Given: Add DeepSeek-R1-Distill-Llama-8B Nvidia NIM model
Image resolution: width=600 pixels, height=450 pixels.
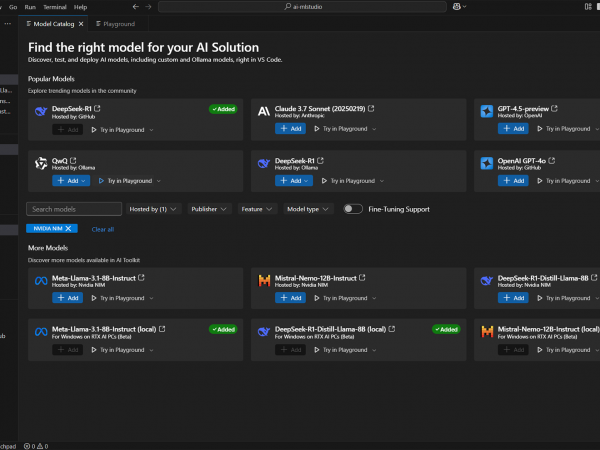Looking at the screenshot, I should (x=513, y=298).
